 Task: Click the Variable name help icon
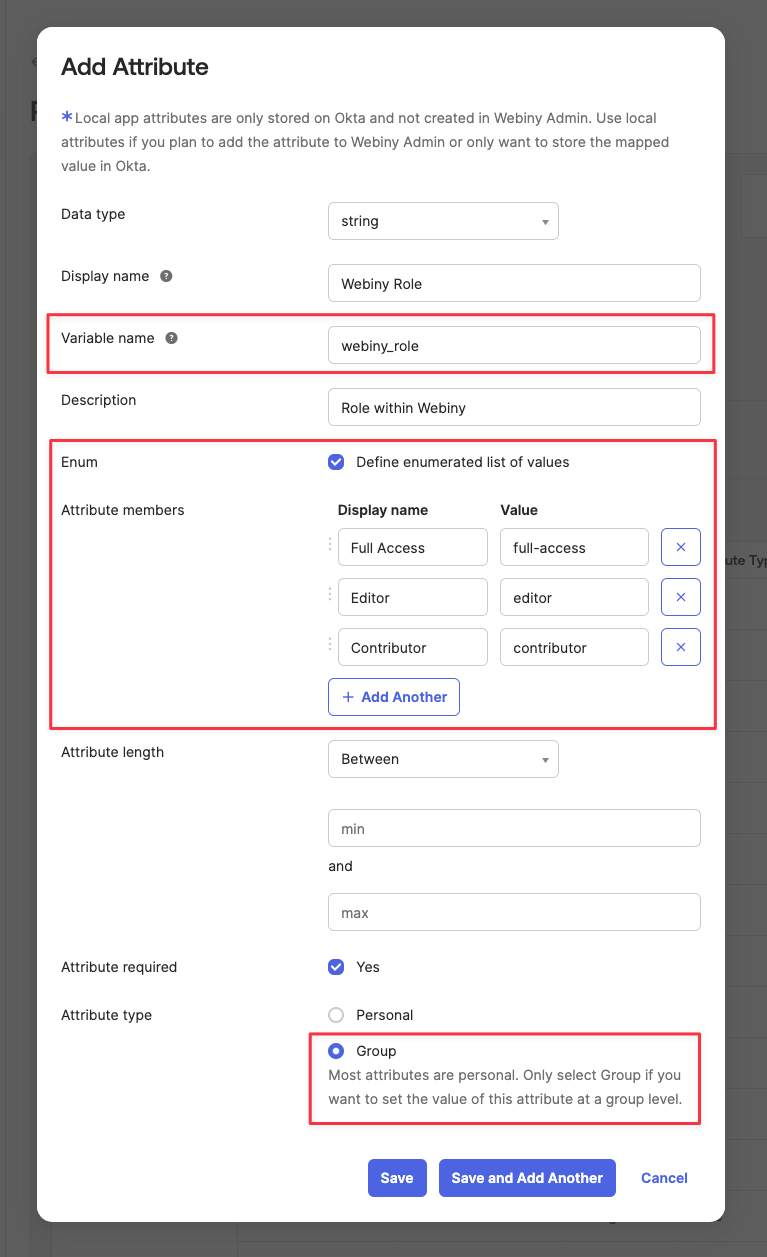click(171, 338)
